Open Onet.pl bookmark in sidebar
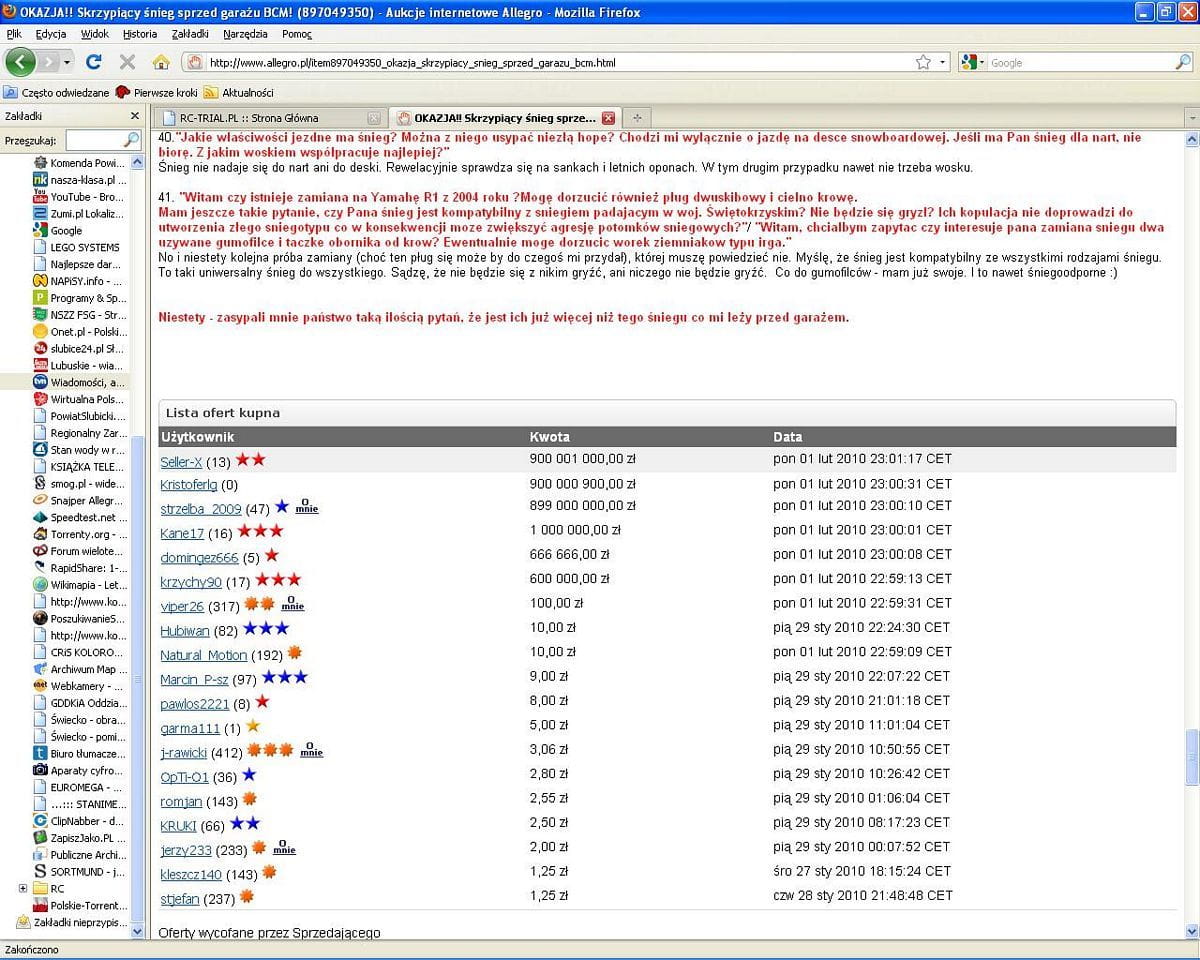Image resolution: width=1200 pixels, height=960 pixels. pyautogui.click(x=80, y=331)
